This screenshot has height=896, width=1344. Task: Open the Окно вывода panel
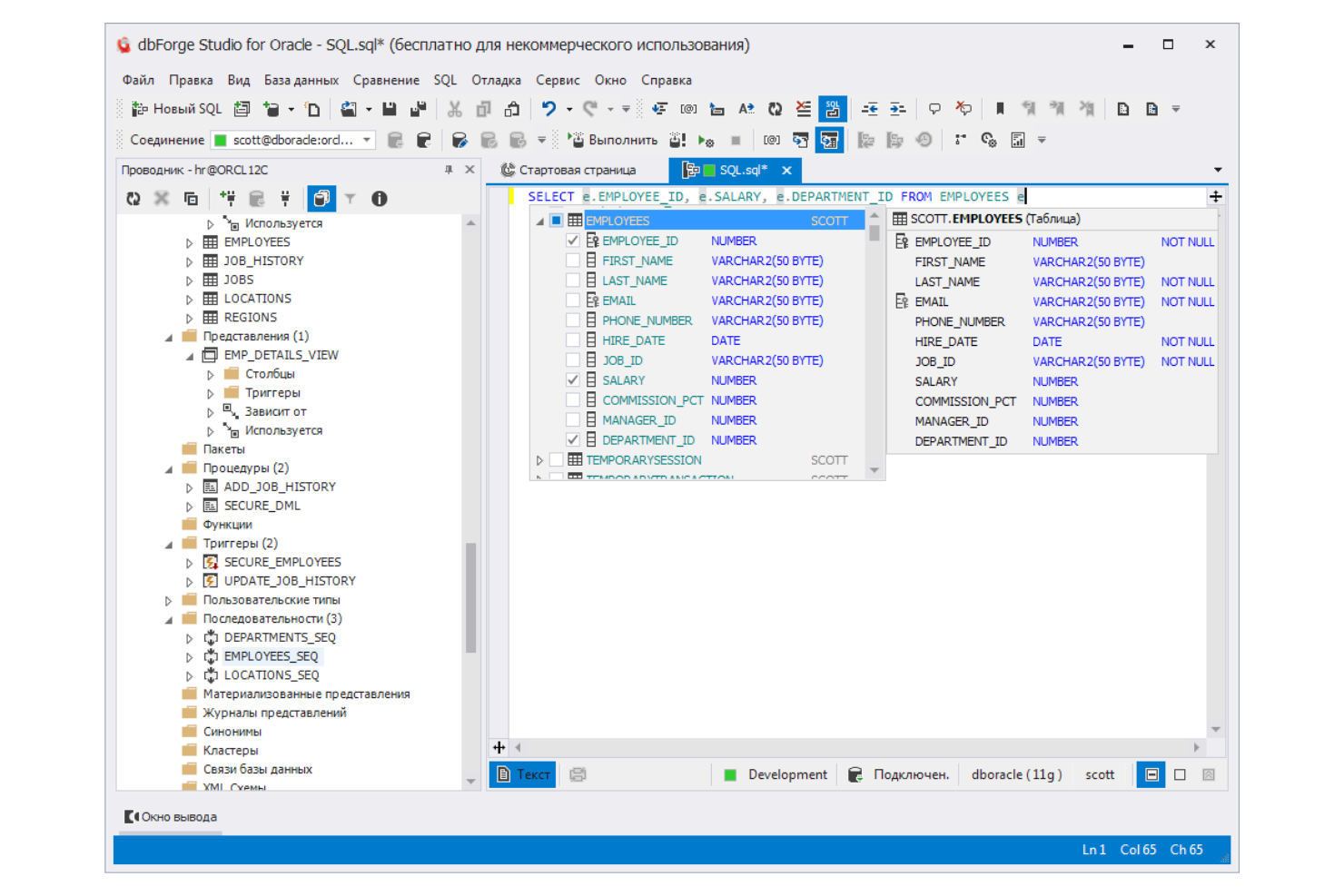[x=171, y=817]
